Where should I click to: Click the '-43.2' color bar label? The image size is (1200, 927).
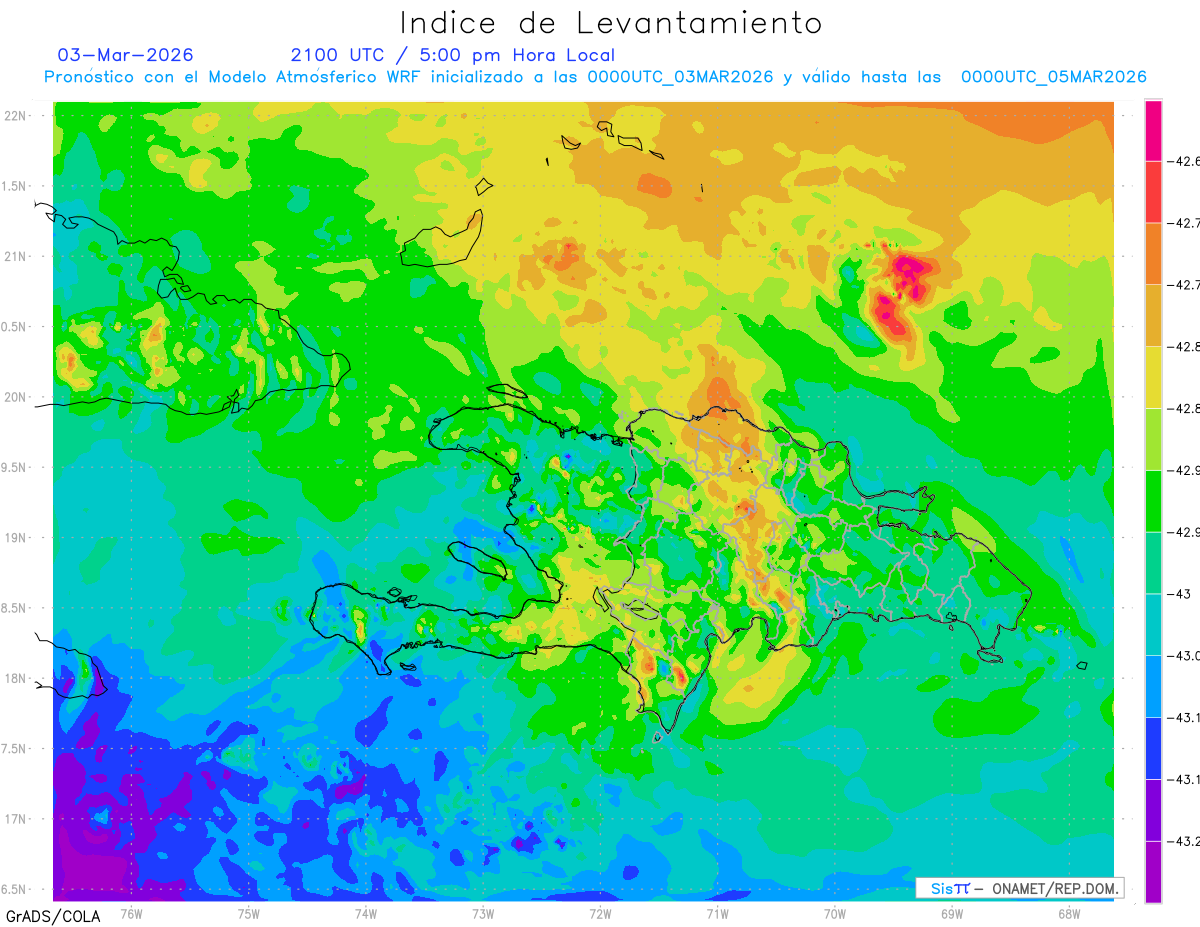click(x=1185, y=842)
